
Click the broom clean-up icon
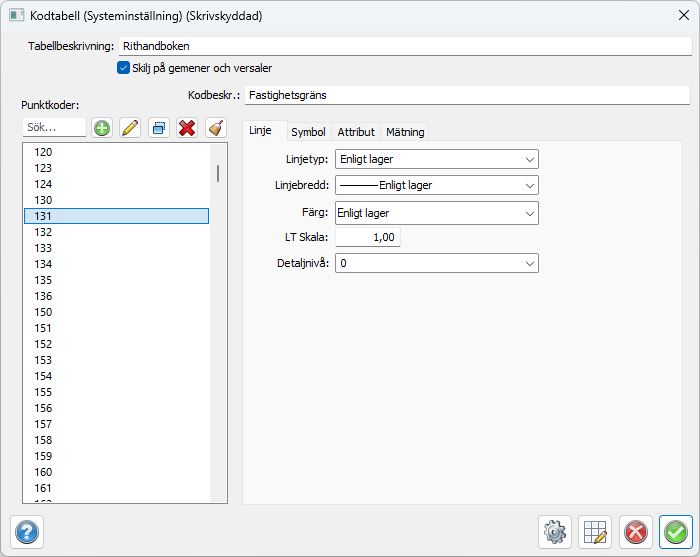click(x=215, y=128)
